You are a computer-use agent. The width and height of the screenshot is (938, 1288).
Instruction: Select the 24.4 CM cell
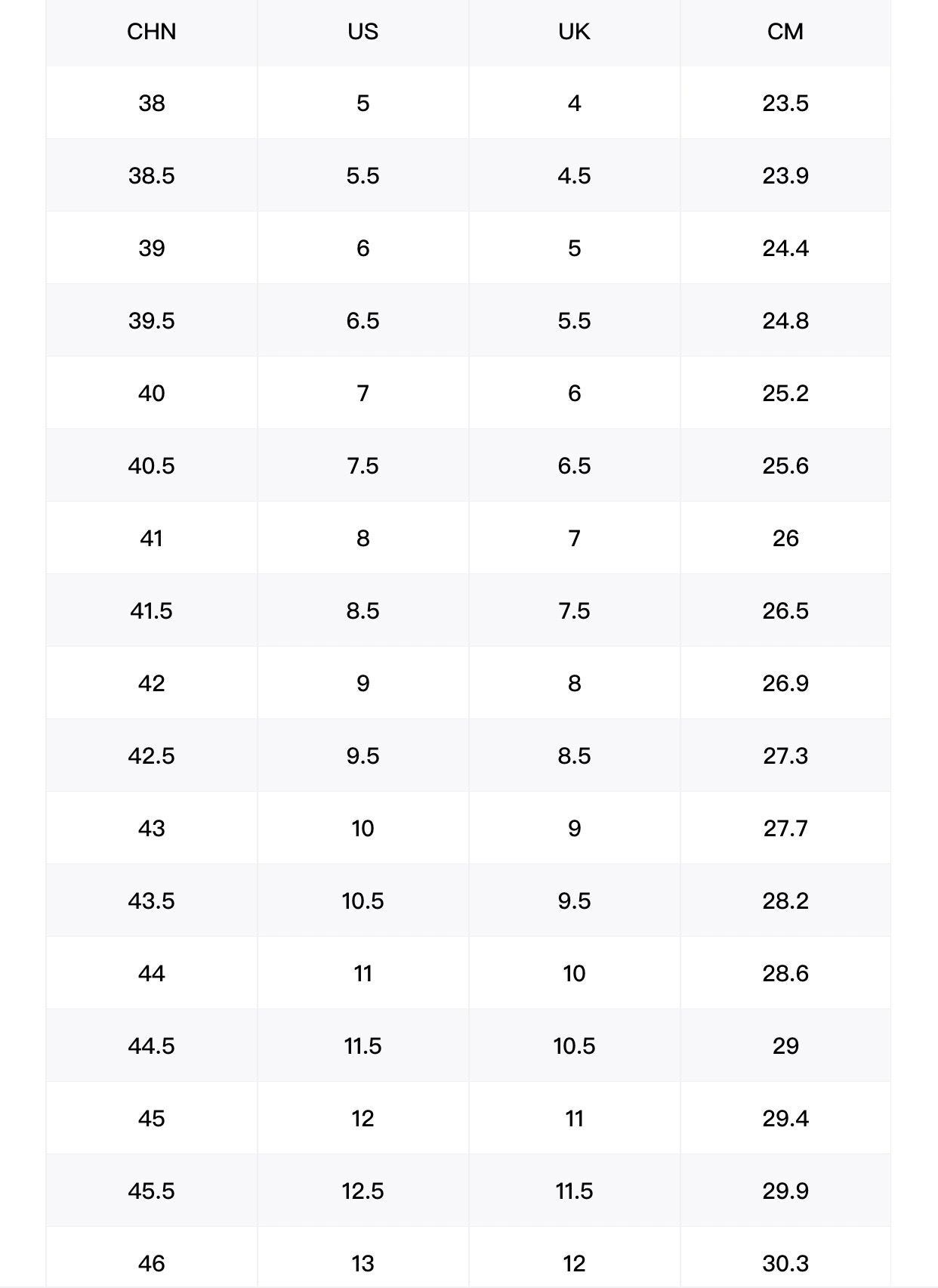785,248
